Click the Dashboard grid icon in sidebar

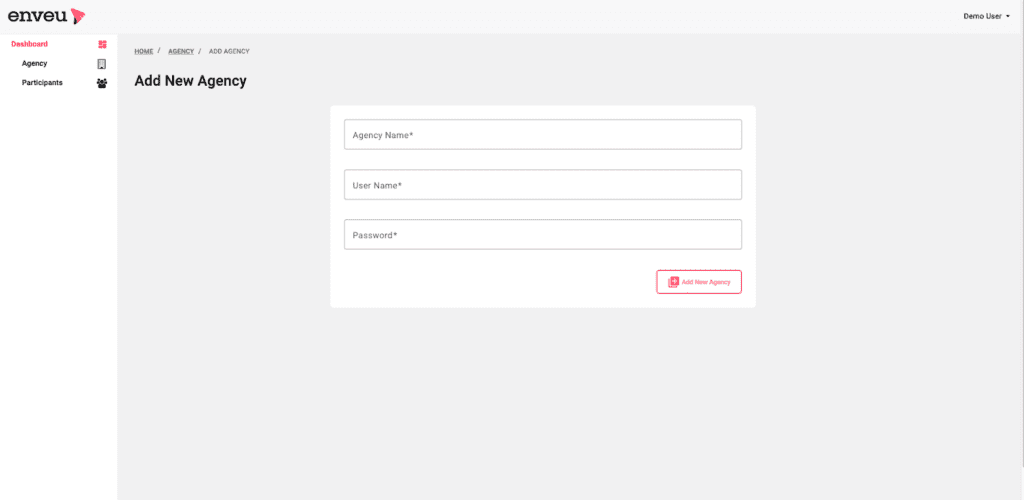click(102, 44)
